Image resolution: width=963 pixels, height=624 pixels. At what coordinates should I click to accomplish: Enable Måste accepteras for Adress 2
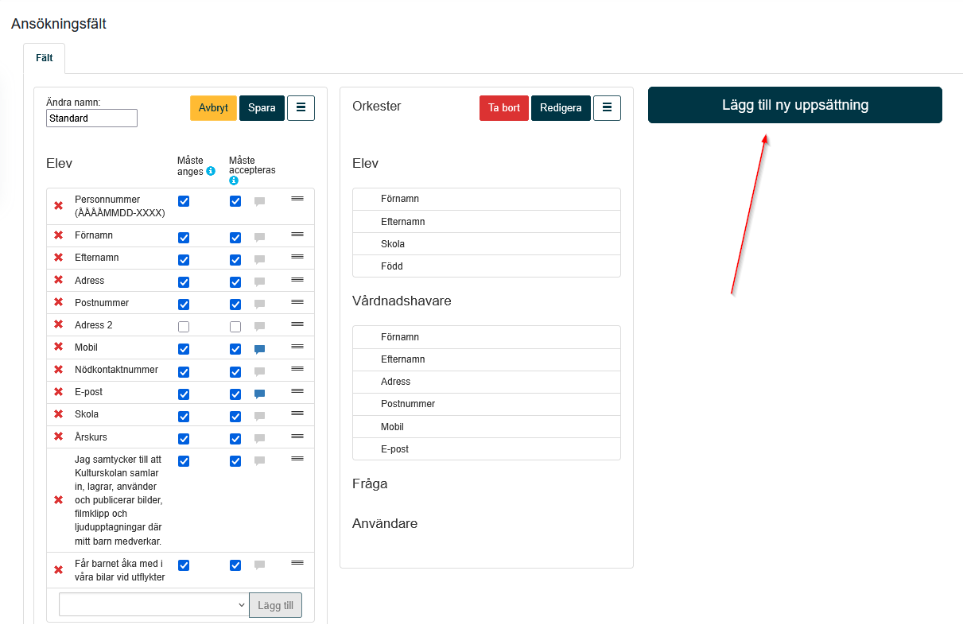[235, 327]
